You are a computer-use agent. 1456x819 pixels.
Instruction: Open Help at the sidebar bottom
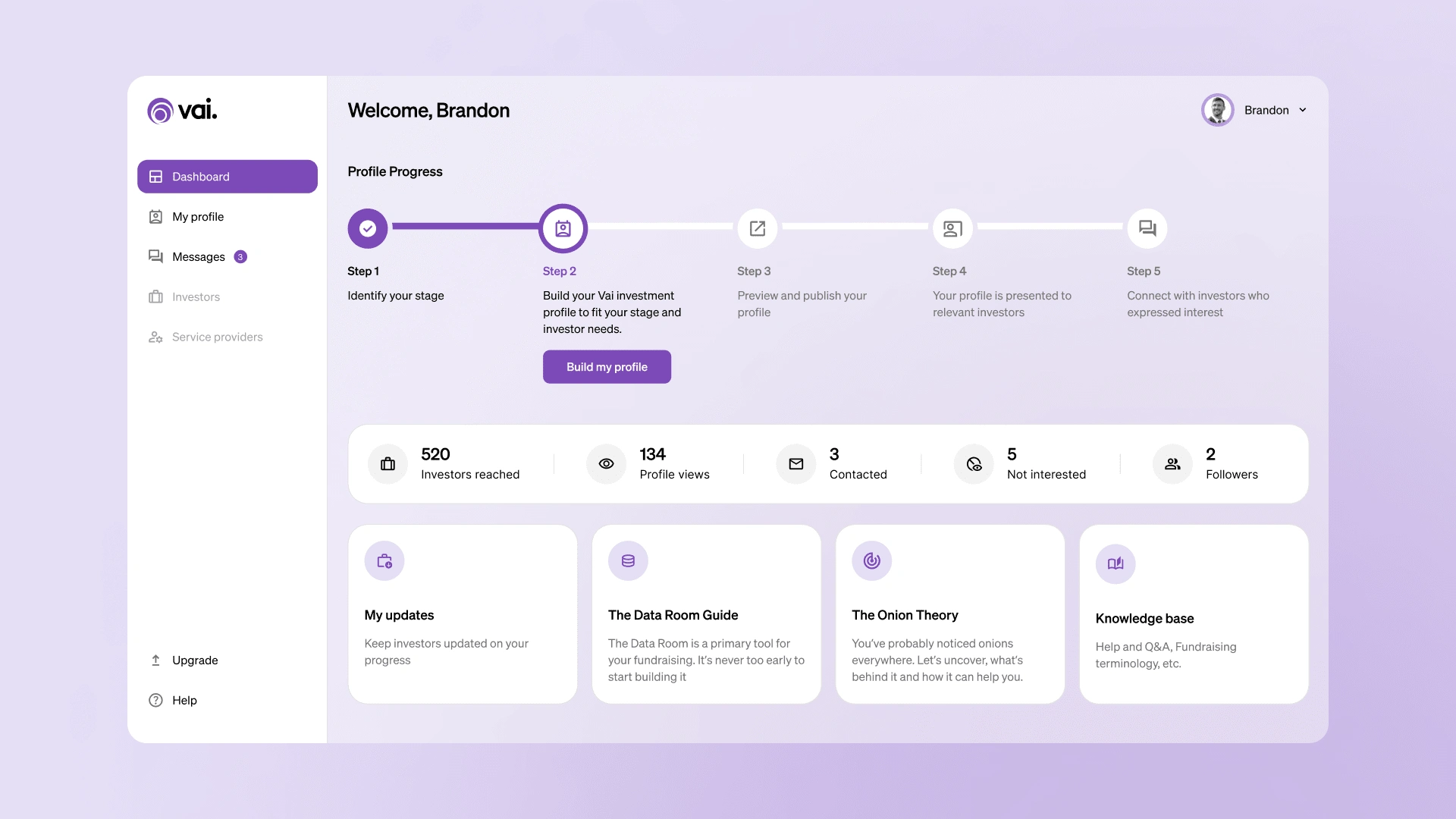184,701
